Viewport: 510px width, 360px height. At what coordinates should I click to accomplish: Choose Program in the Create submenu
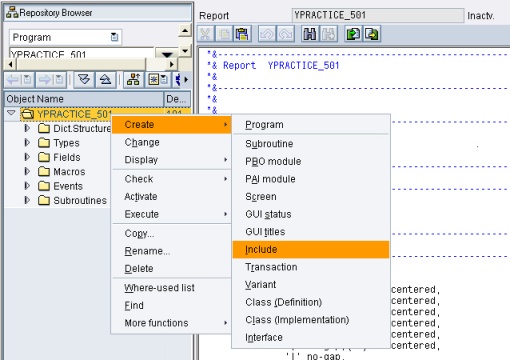[311, 125]
